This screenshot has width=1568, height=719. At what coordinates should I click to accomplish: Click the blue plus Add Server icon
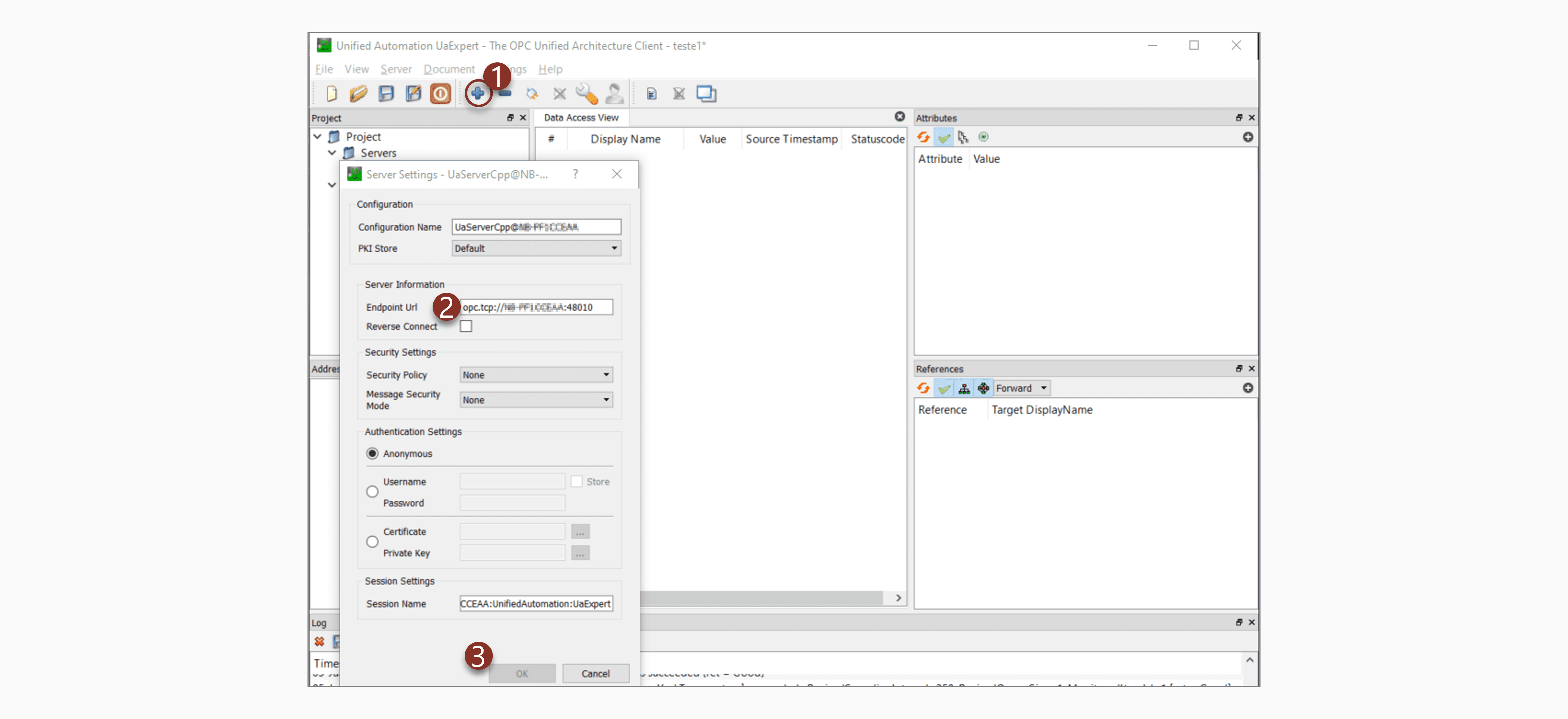coord(477,94)
